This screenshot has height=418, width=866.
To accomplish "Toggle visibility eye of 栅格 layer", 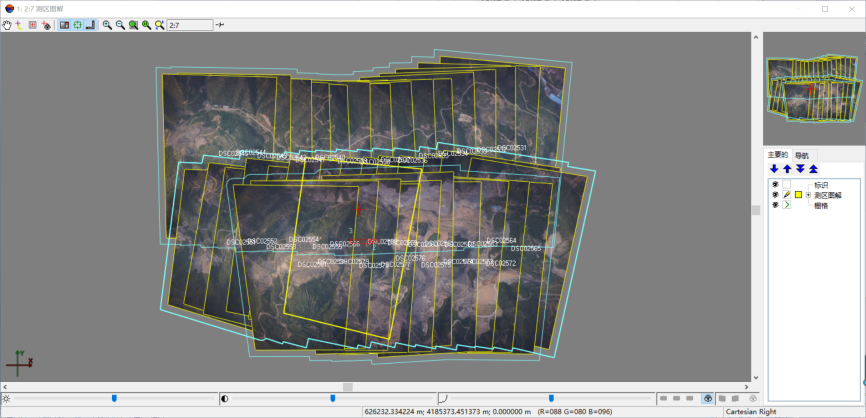I will tap(774, 205).
